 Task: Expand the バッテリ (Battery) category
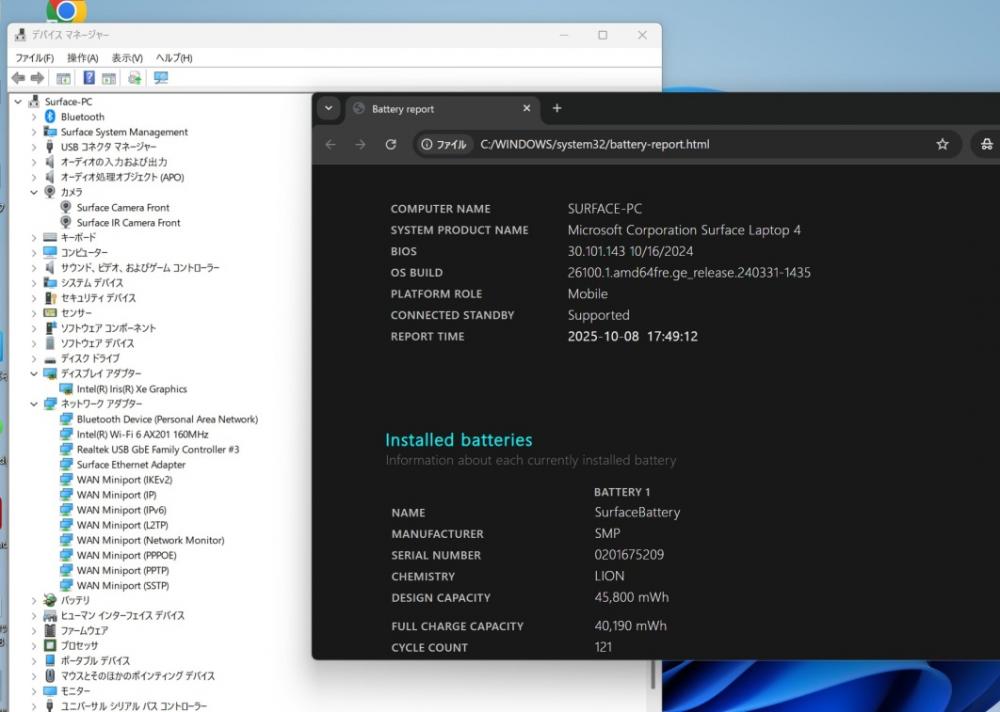coord(34,600)
